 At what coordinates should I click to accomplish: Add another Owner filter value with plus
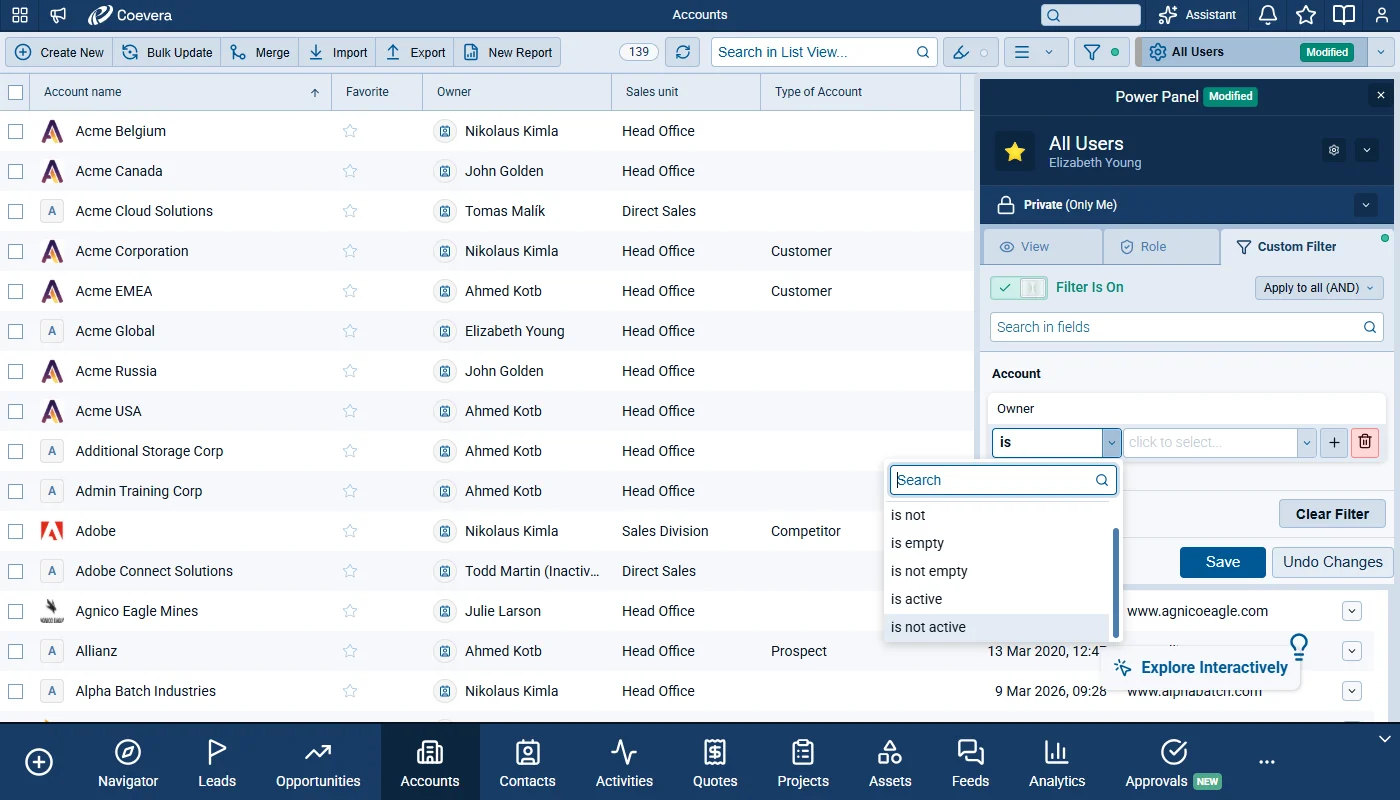[1334, 442]
